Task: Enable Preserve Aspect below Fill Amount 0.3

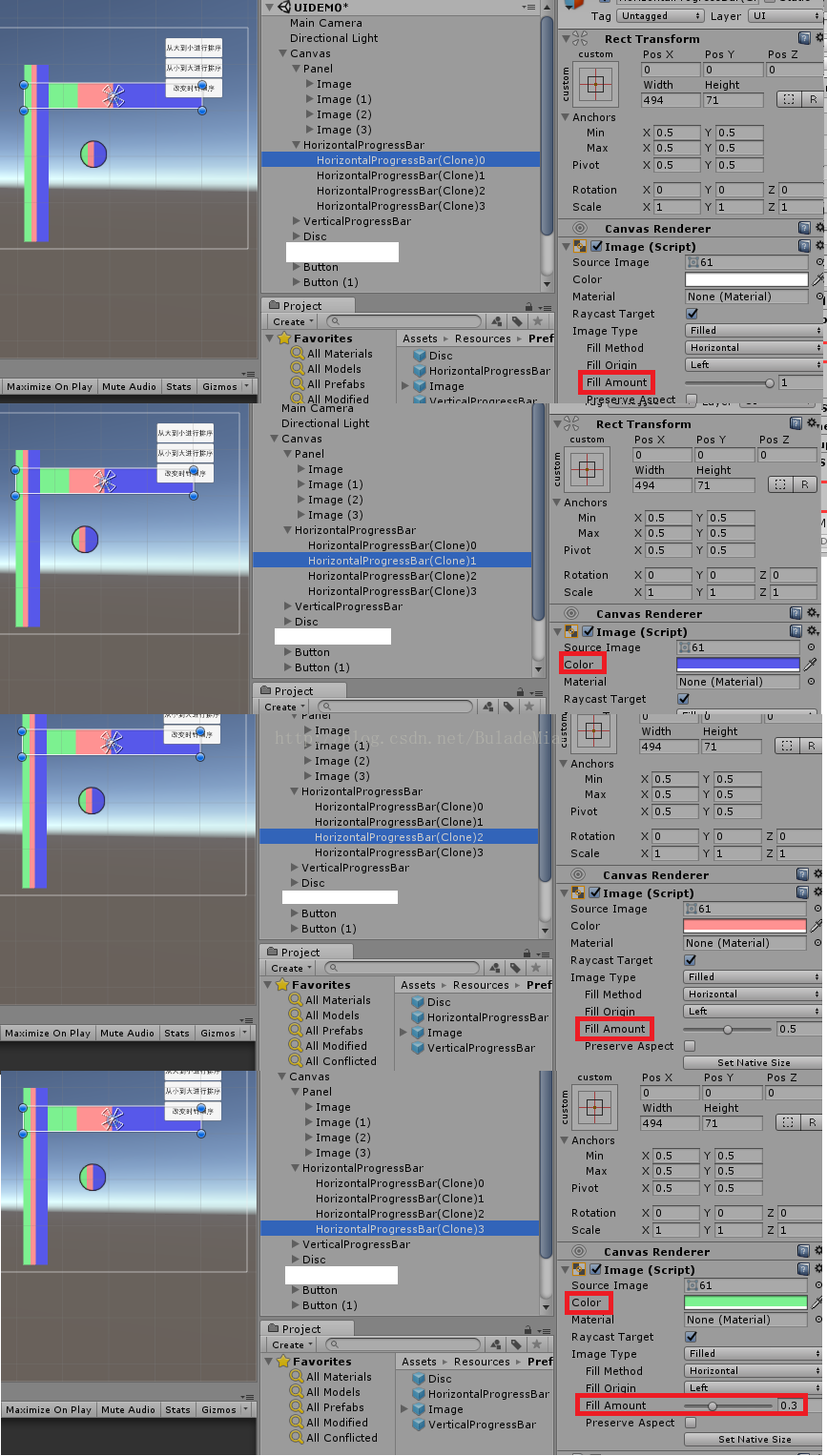Action: 691,1423
